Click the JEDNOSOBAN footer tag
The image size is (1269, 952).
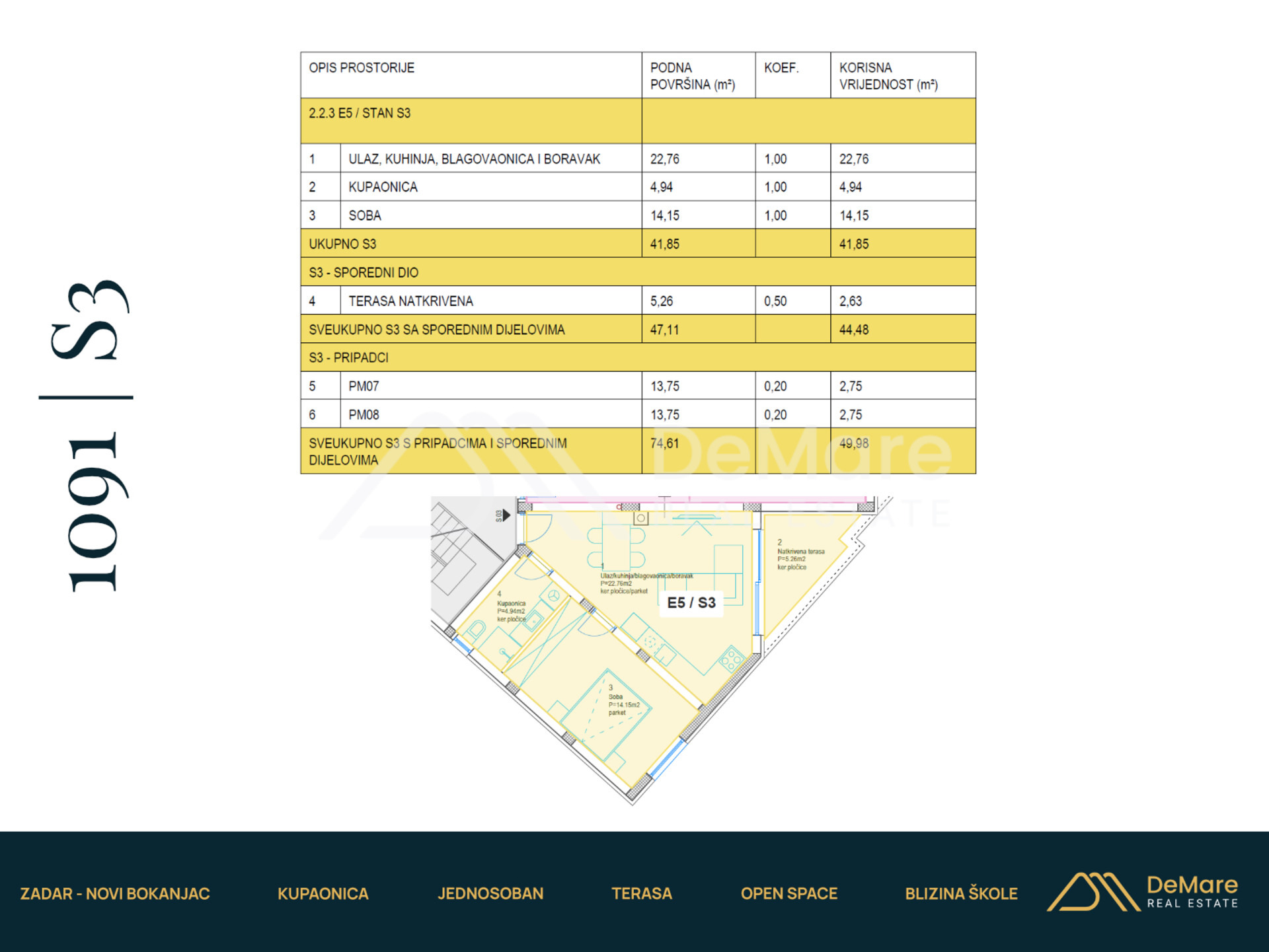point(490,894)
